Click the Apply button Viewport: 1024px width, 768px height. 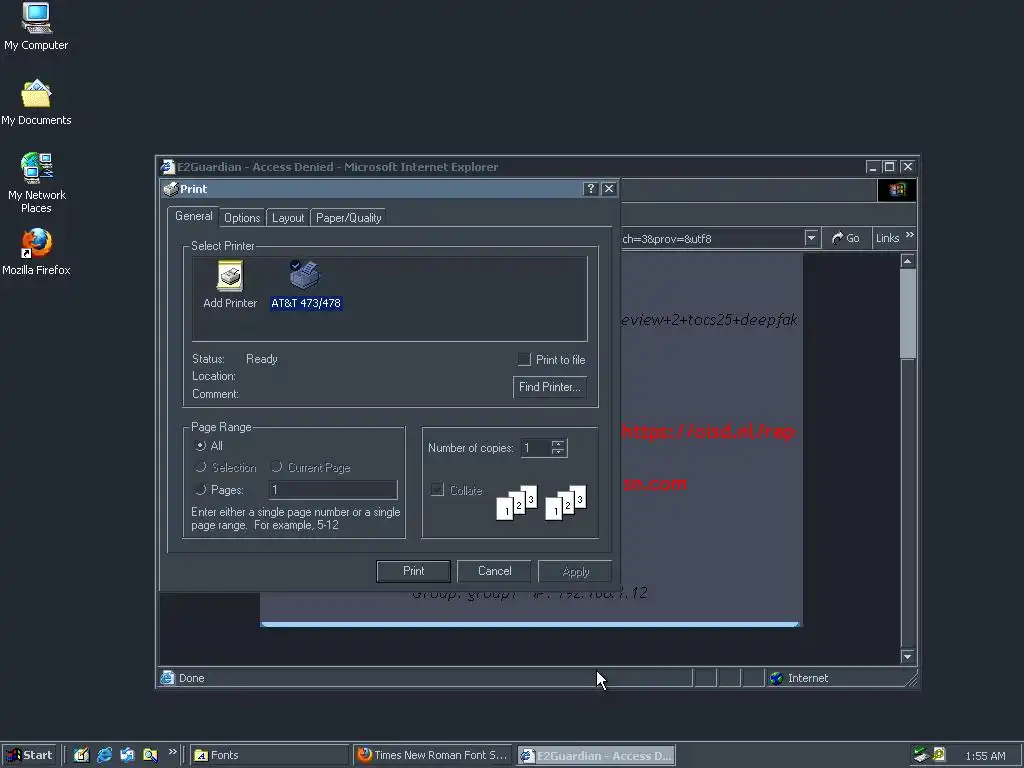coord(575,571)
